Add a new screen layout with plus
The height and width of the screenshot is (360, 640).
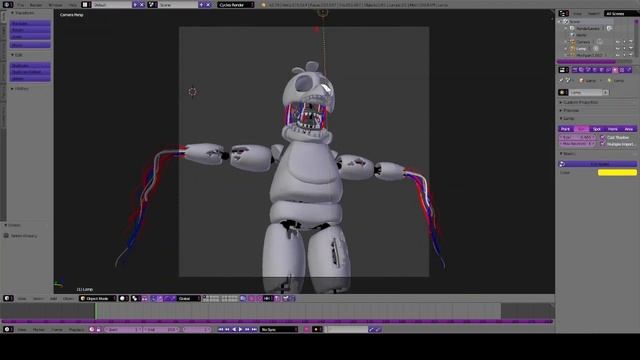point(135,5)
